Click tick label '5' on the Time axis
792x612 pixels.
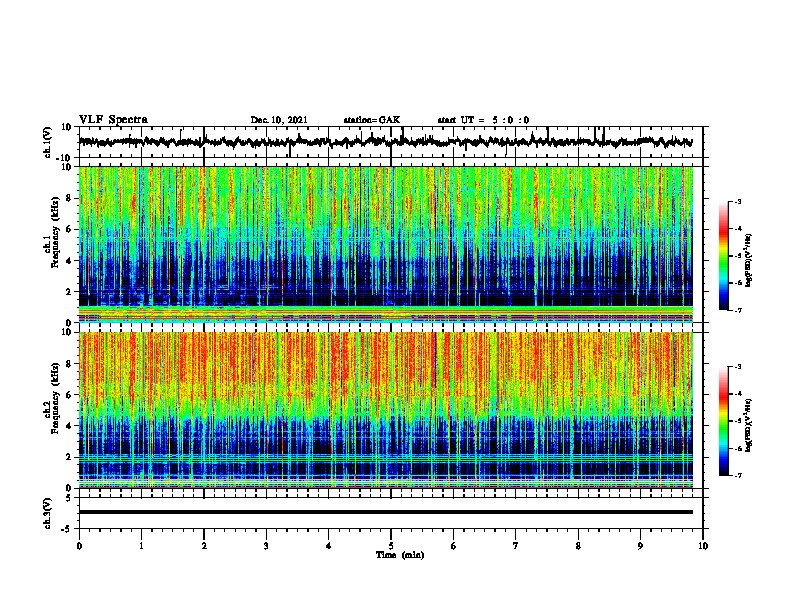pyautogui.click(x=391, y=546)
